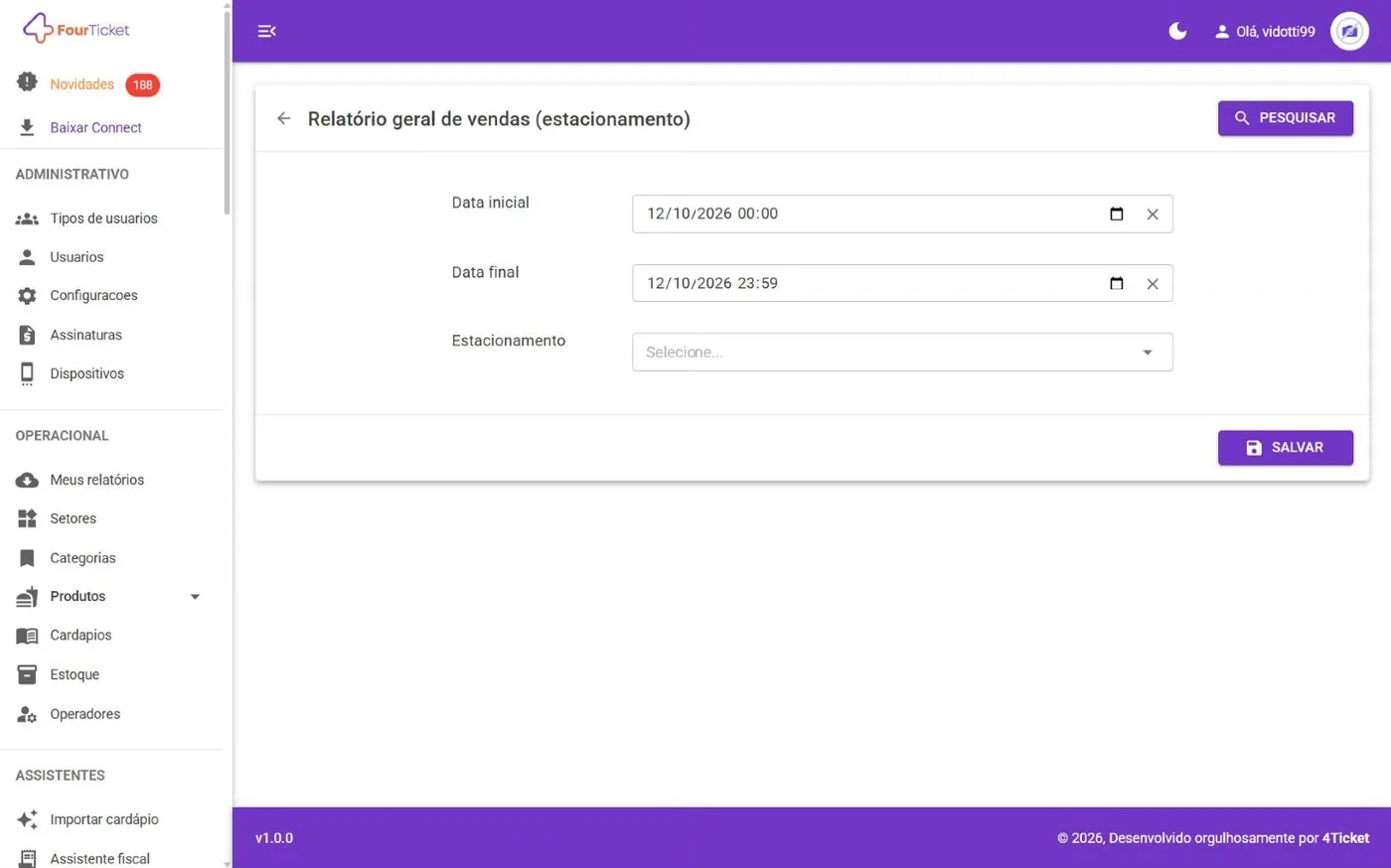Image resolution: width=1391 pixels, height=868 pixels.
Task: Open the Estacionamento dropdown
Action: click(x=902, y=352)
